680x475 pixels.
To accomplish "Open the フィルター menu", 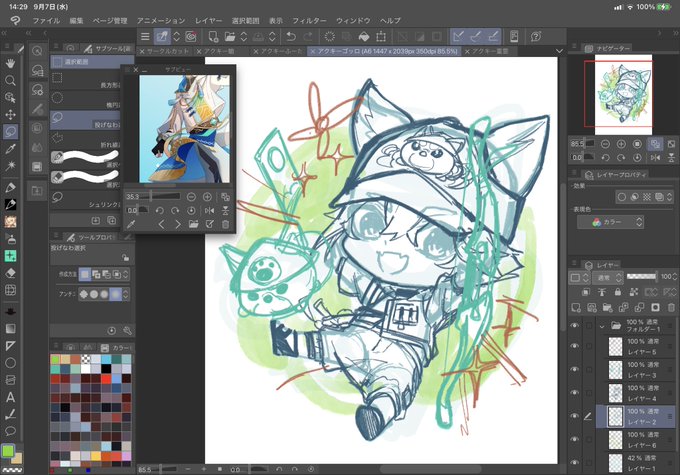I will tap(309, 20).
